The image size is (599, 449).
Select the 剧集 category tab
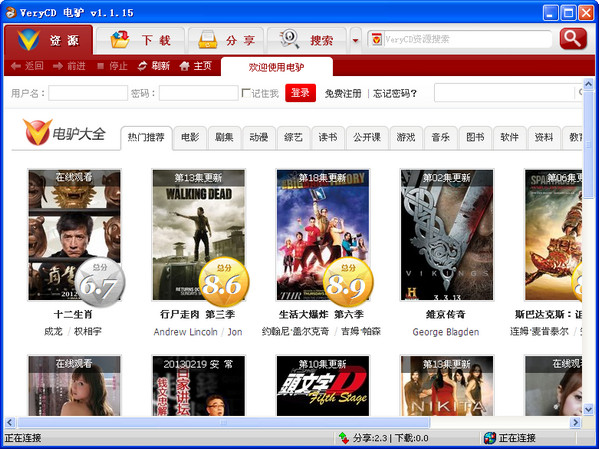coord(224,137)
